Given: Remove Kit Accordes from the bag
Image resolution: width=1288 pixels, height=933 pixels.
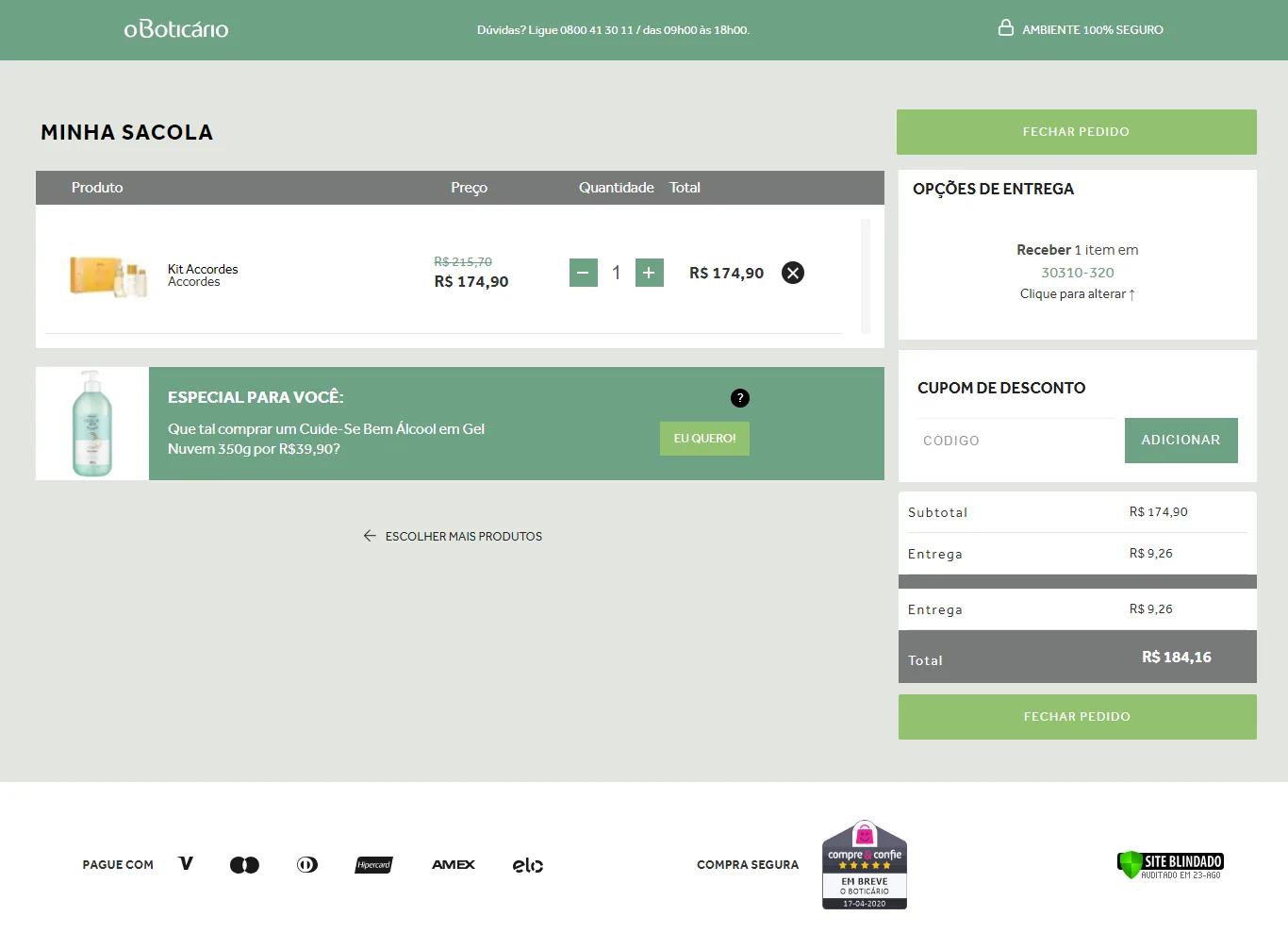Looking at the screenshot, I should click(793, 273).
